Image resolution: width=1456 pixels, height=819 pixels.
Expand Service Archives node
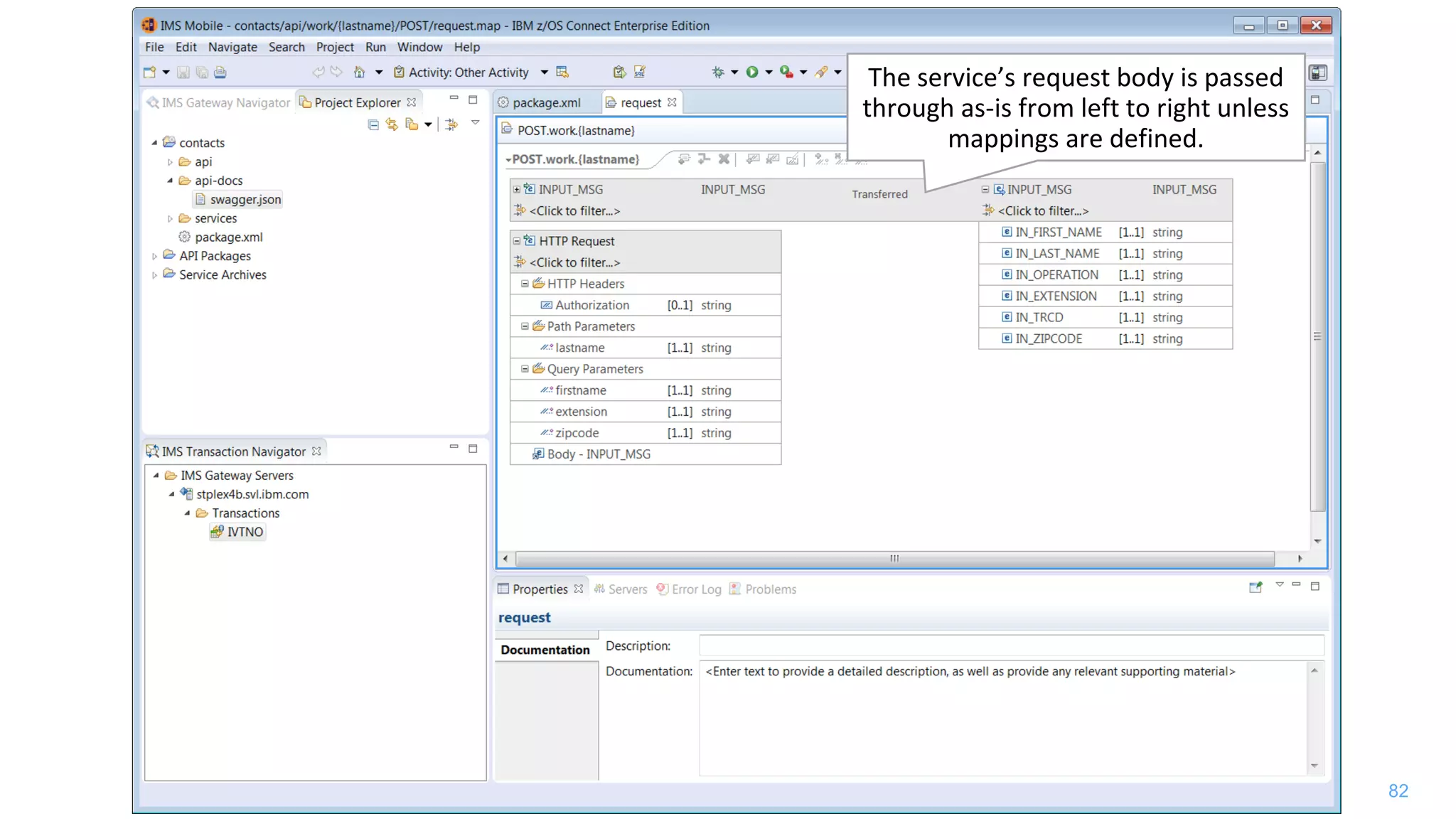(154, 275)
